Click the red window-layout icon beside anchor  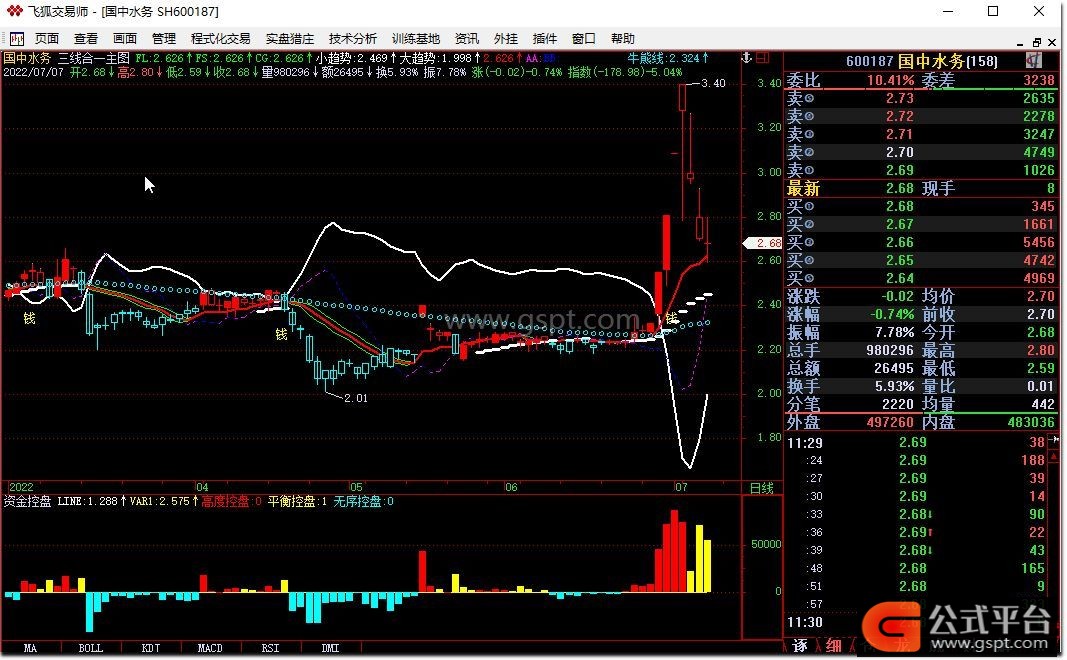pyautogui.click(x=762, y=59)
